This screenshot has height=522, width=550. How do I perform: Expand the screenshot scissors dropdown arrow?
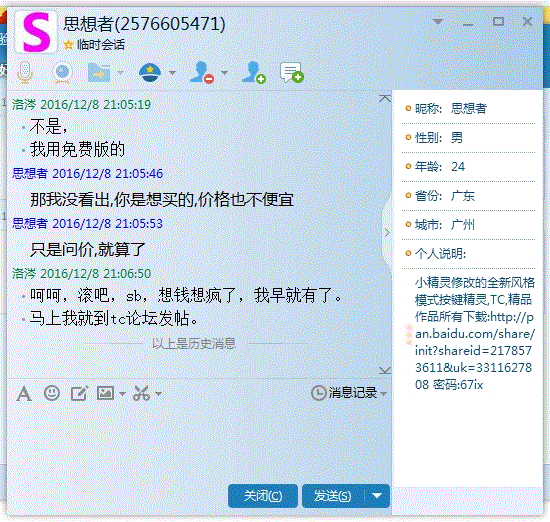(x=159, y=394)
